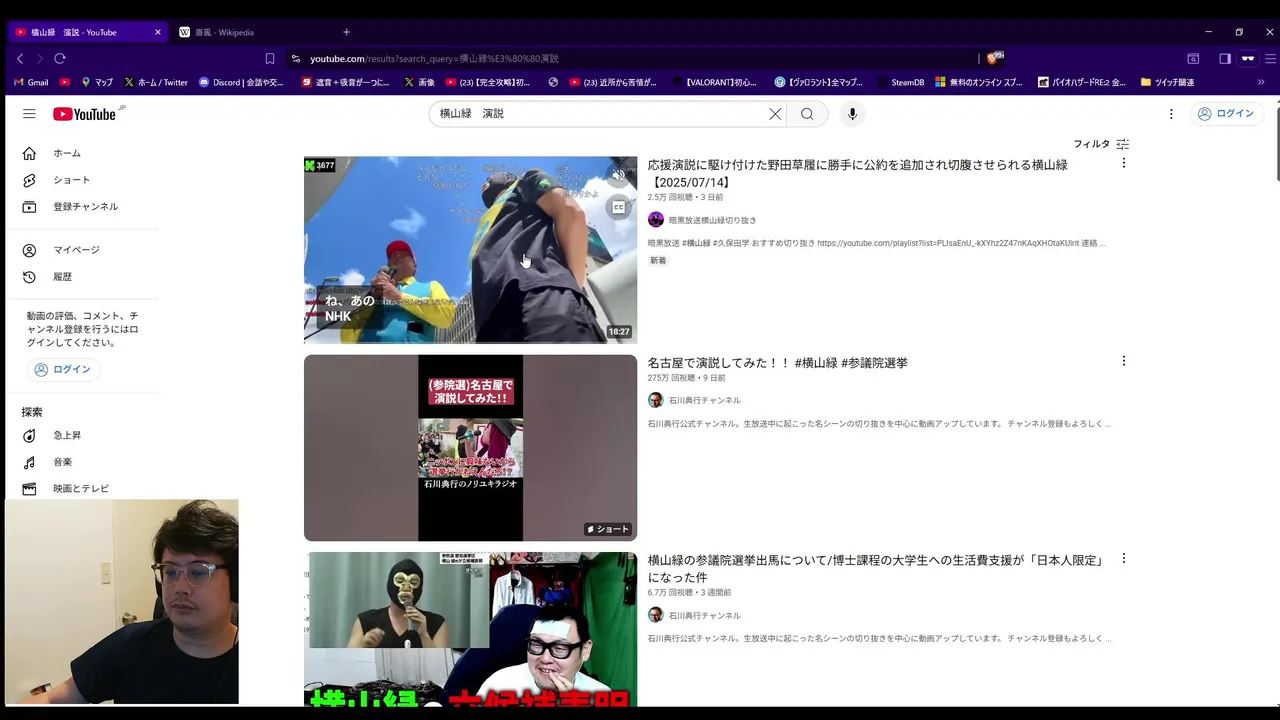Open a new browser tab

click(346, 32)
